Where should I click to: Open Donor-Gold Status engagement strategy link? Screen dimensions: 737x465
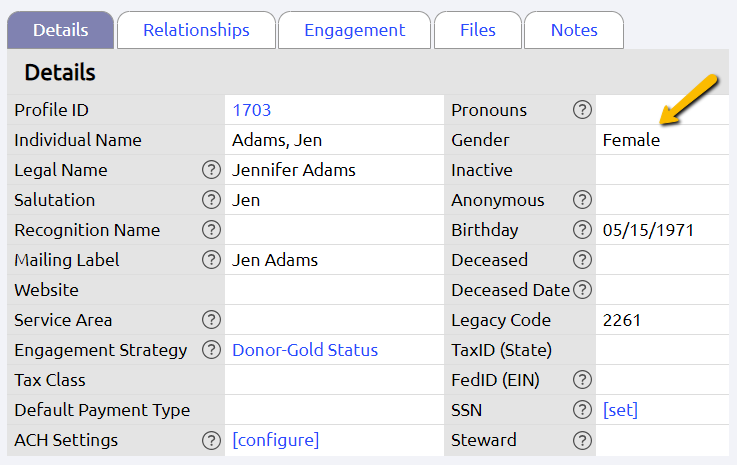(x=305, y=350)
